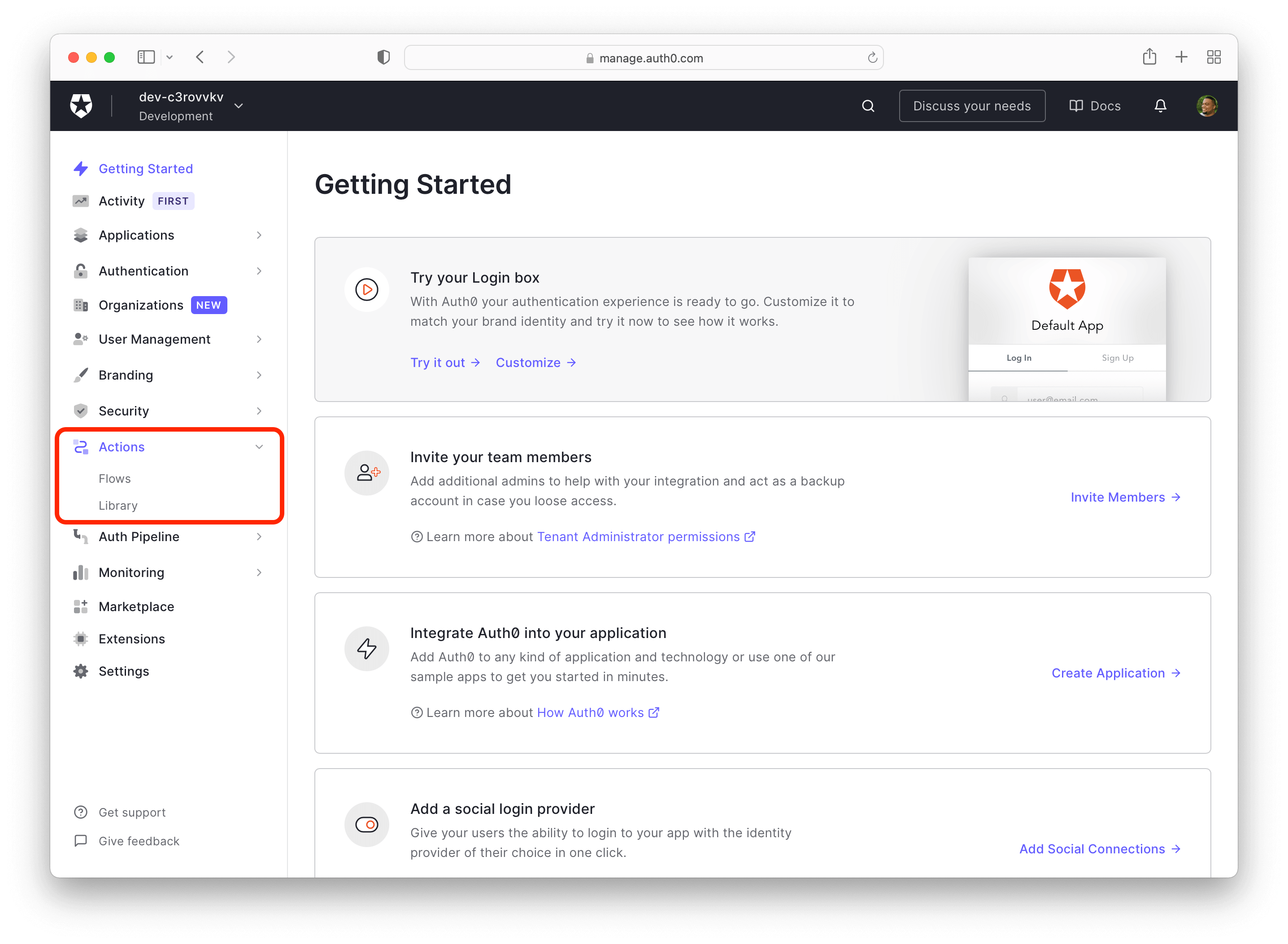Click the Activity chart icon in sidebar
The height and width of the screenshot is (944, 1288).
click(x=80, y=202)
